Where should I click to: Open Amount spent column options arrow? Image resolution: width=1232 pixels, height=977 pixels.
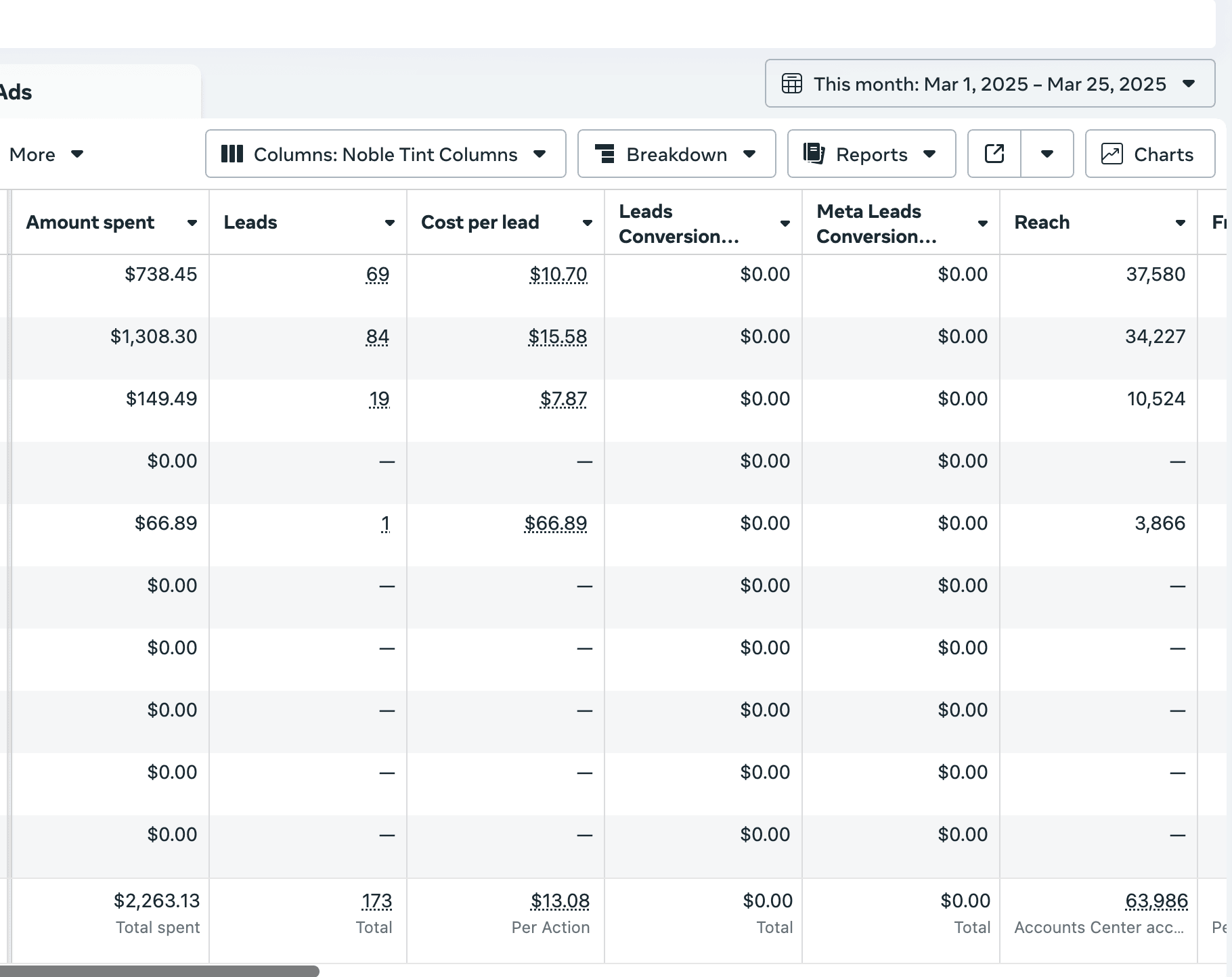pos(192,223)
